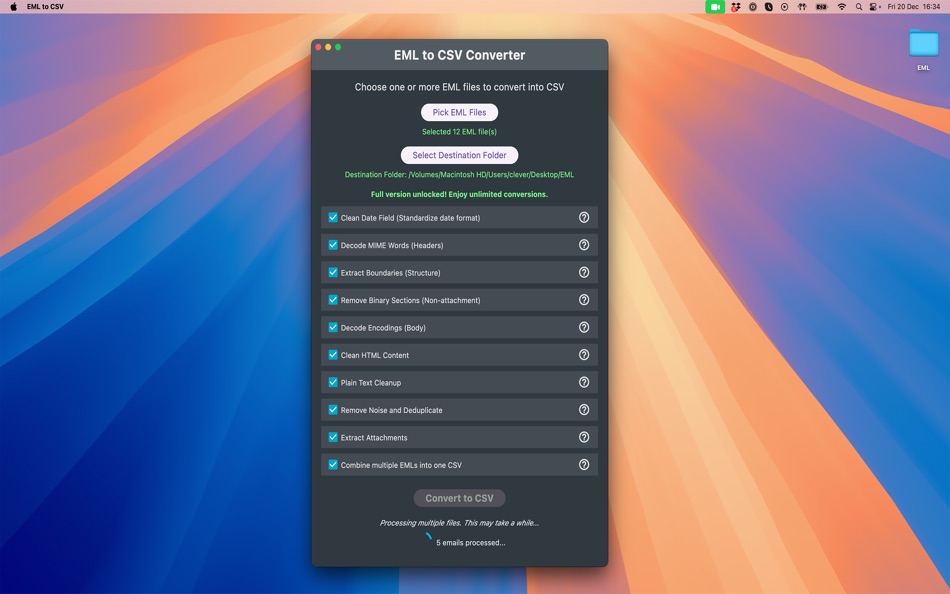View help for Plain Text Cleanup
This screenshot has width=950, height=594.
[x=583, y=382]
